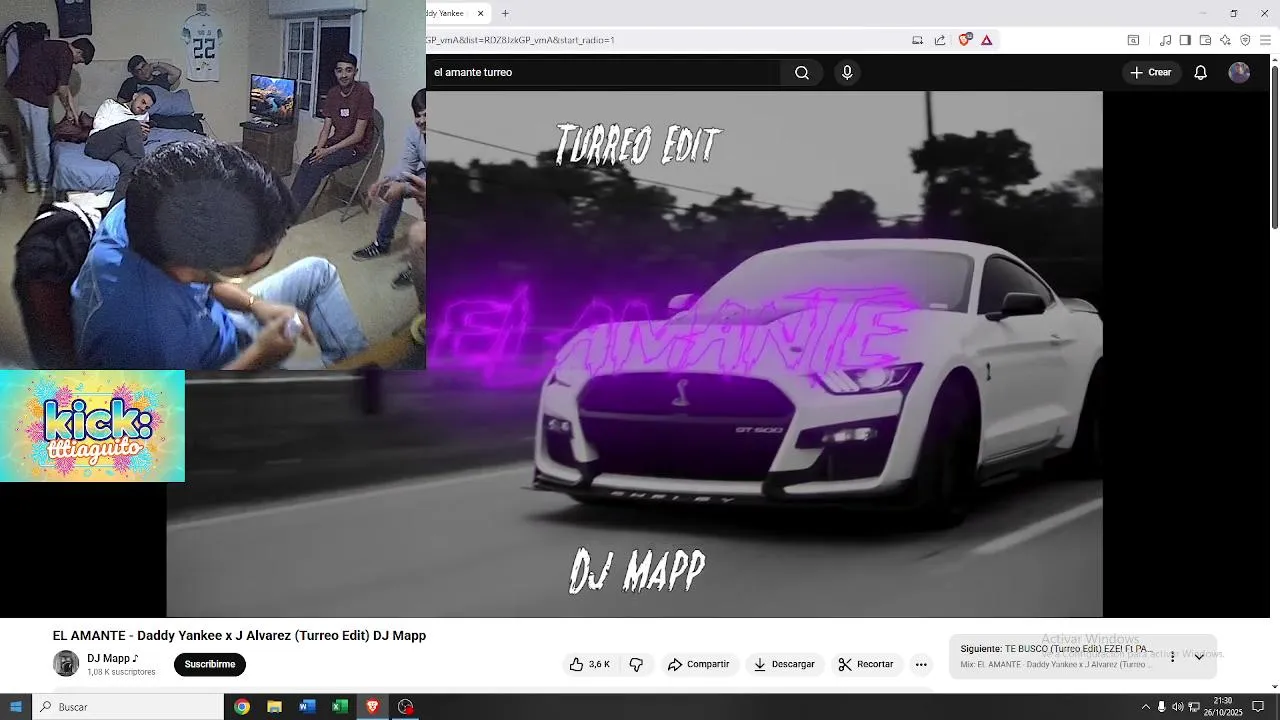Click the YouTube video player area
Screen dimensions: 1280x720
pos(634,354)
